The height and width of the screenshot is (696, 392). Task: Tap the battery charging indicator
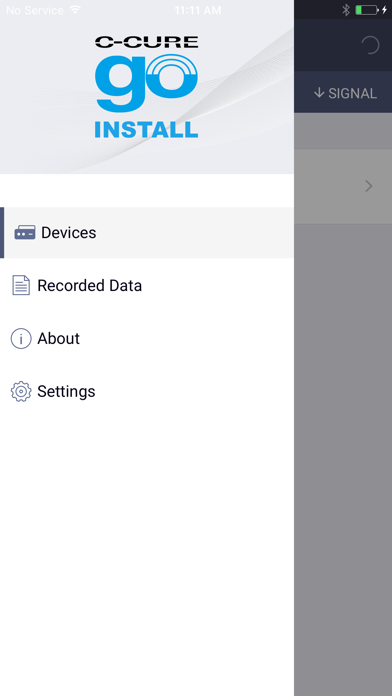tap(371, 10)
